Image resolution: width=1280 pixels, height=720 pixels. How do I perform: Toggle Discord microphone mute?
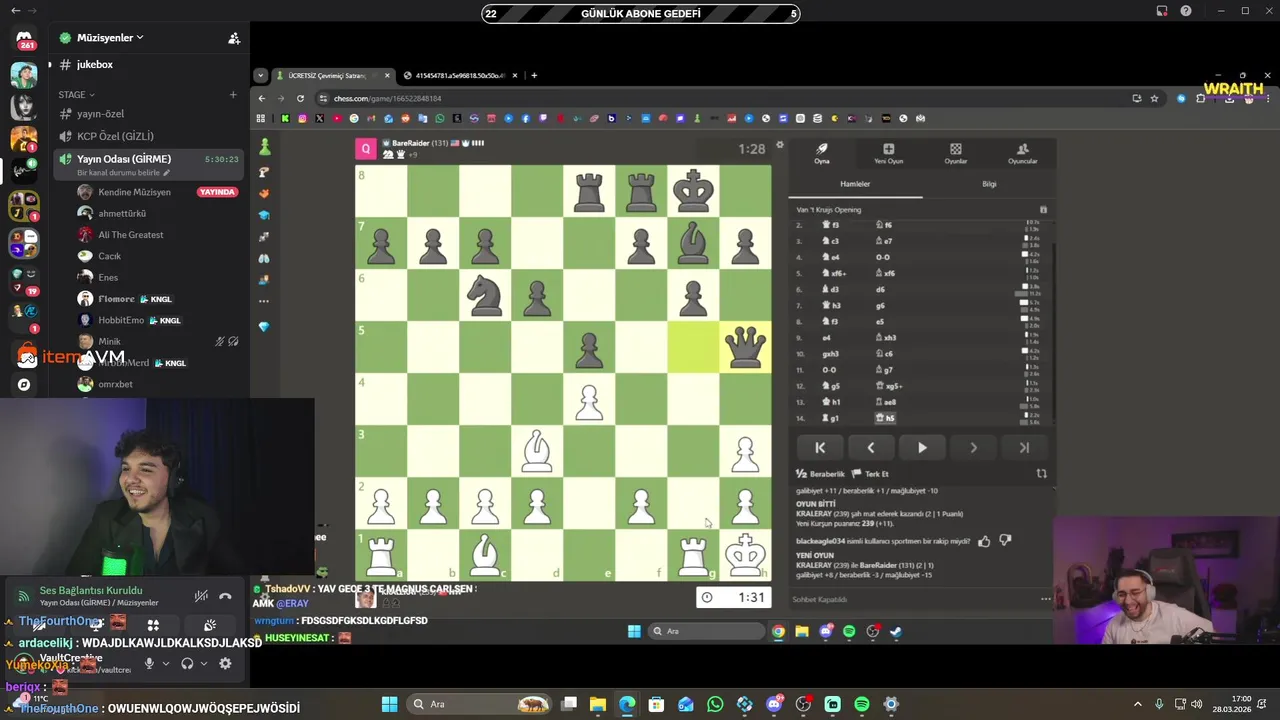click(x=149, y=663)
